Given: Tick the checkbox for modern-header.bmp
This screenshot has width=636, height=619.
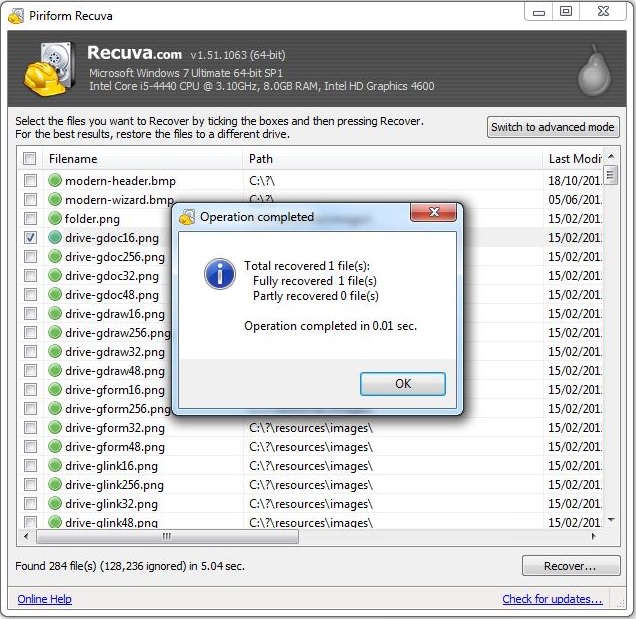Looking at the screenshot, I should 30,181.
